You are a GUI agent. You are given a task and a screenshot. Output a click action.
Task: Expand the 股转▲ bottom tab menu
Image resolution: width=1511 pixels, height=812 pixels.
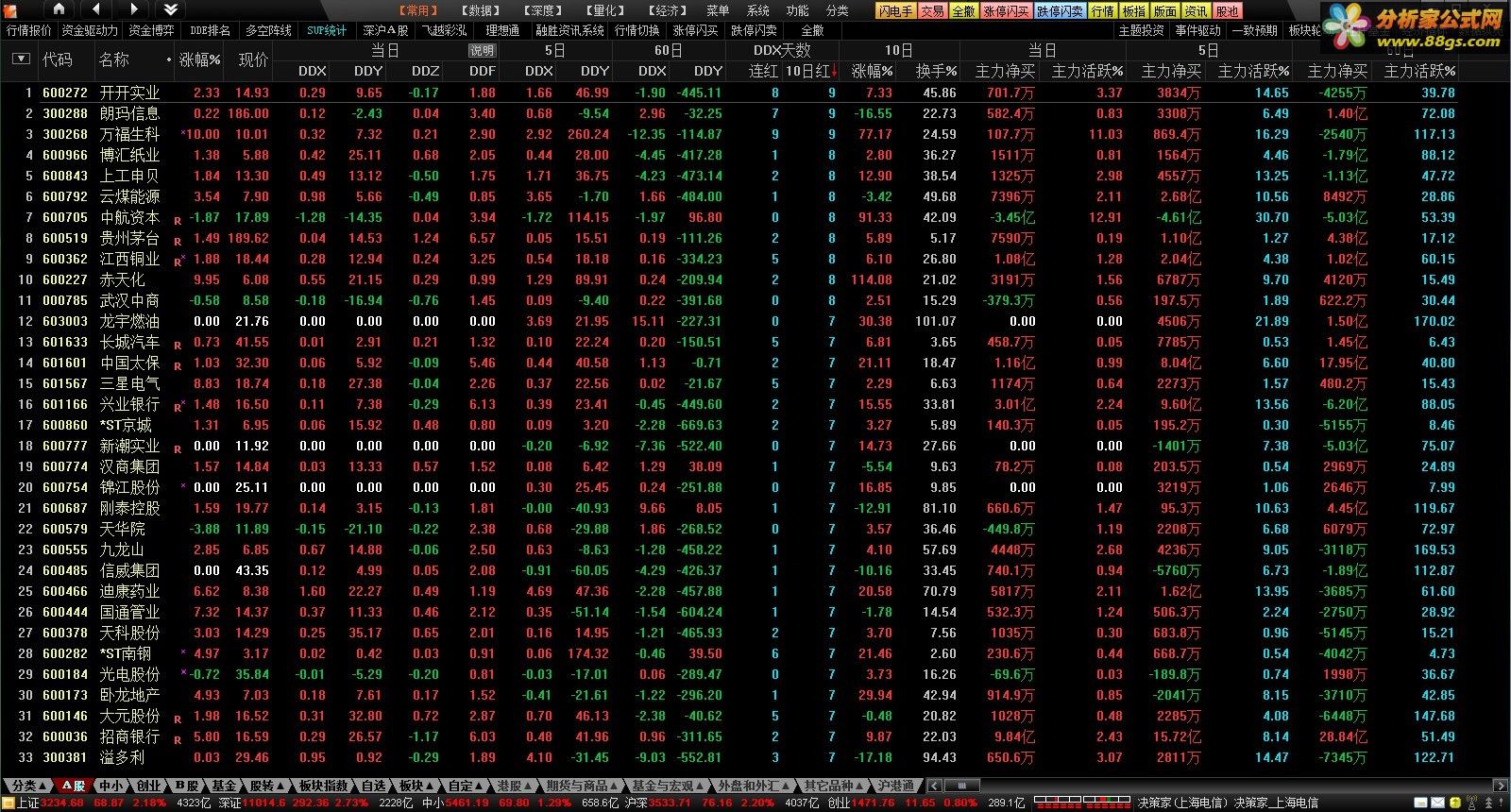pyautogui.click(x=266, y=786)
